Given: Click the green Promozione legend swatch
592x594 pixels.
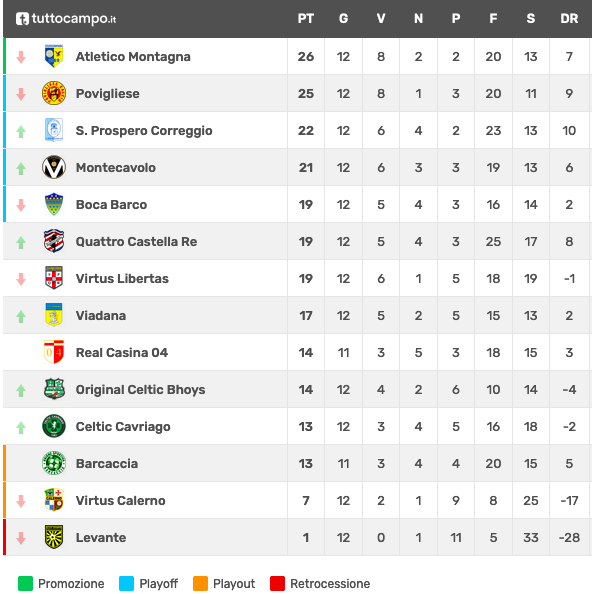Looking at the screenshot, I should coord(25,583).
